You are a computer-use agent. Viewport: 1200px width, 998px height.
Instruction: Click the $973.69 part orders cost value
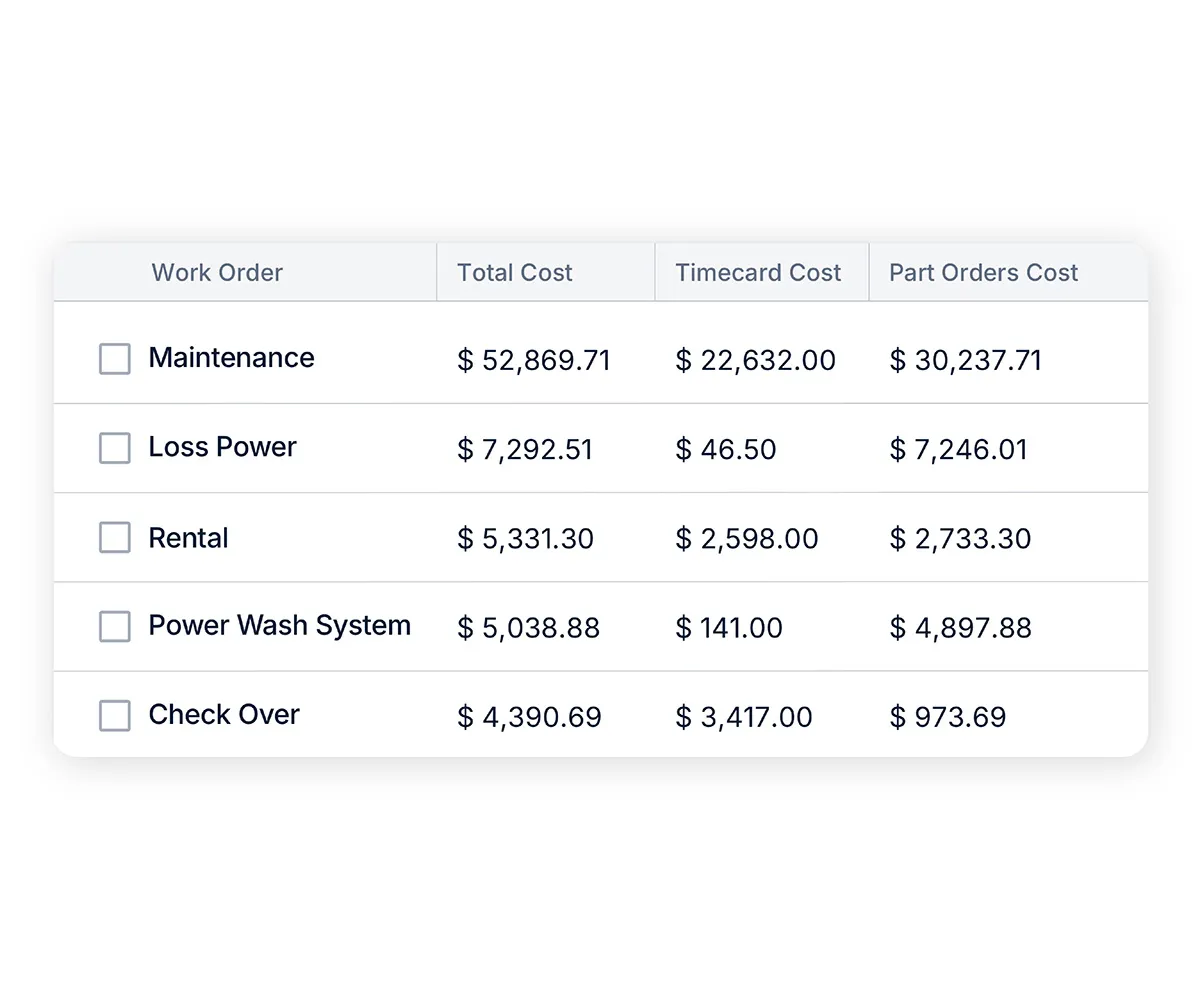pos(947,716)
